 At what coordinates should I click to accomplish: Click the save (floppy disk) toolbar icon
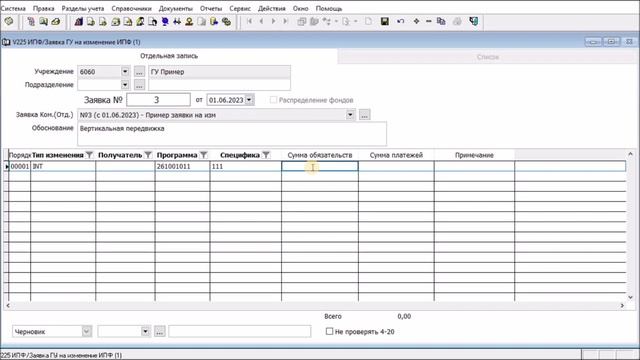point(384,21)
